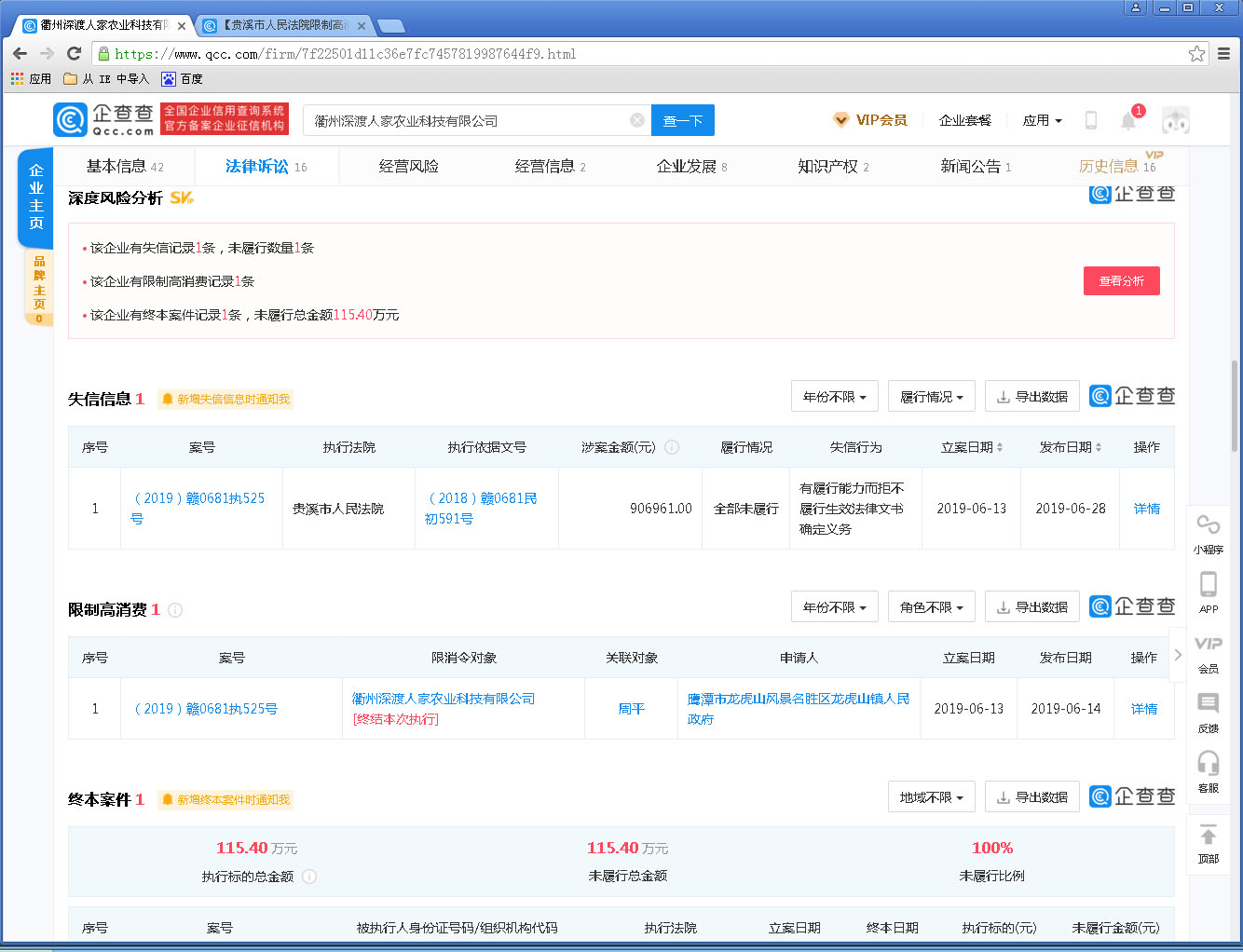Open 详情 for the 失信信息 record

pos(1146,509)
